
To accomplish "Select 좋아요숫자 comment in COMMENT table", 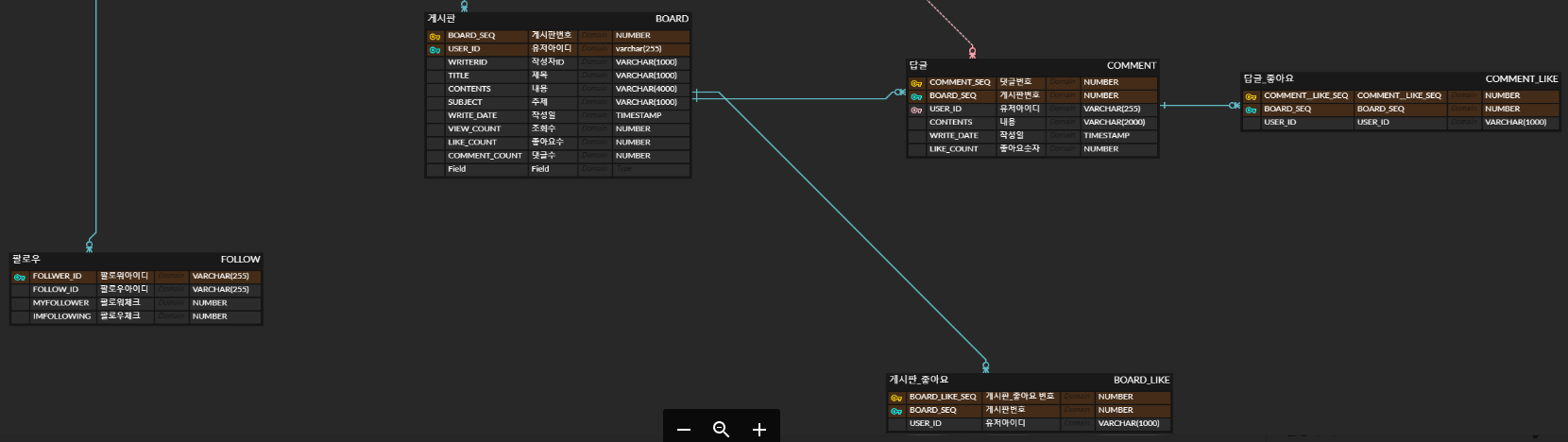I will point(1020,149).
